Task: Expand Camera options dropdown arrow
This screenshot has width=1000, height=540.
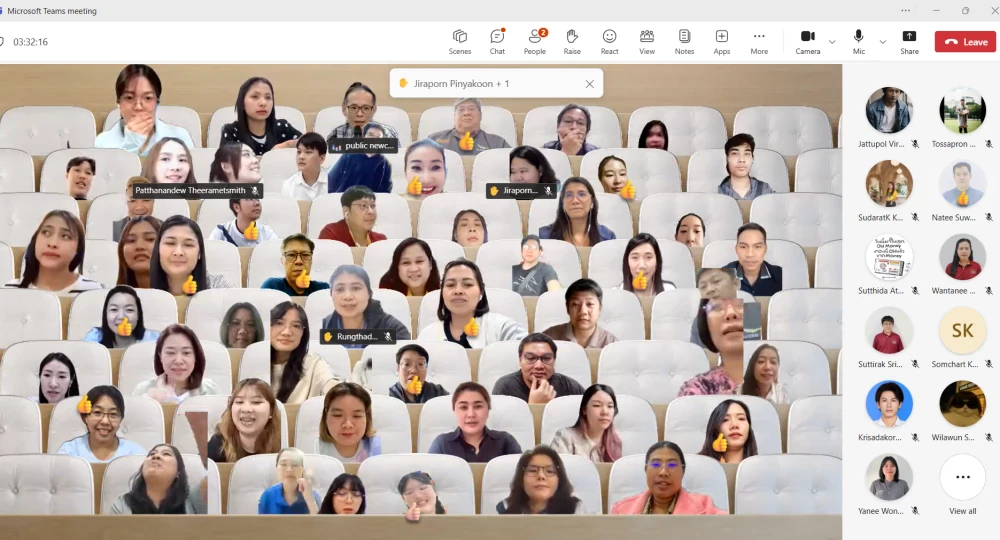Action: pos(832,42)
